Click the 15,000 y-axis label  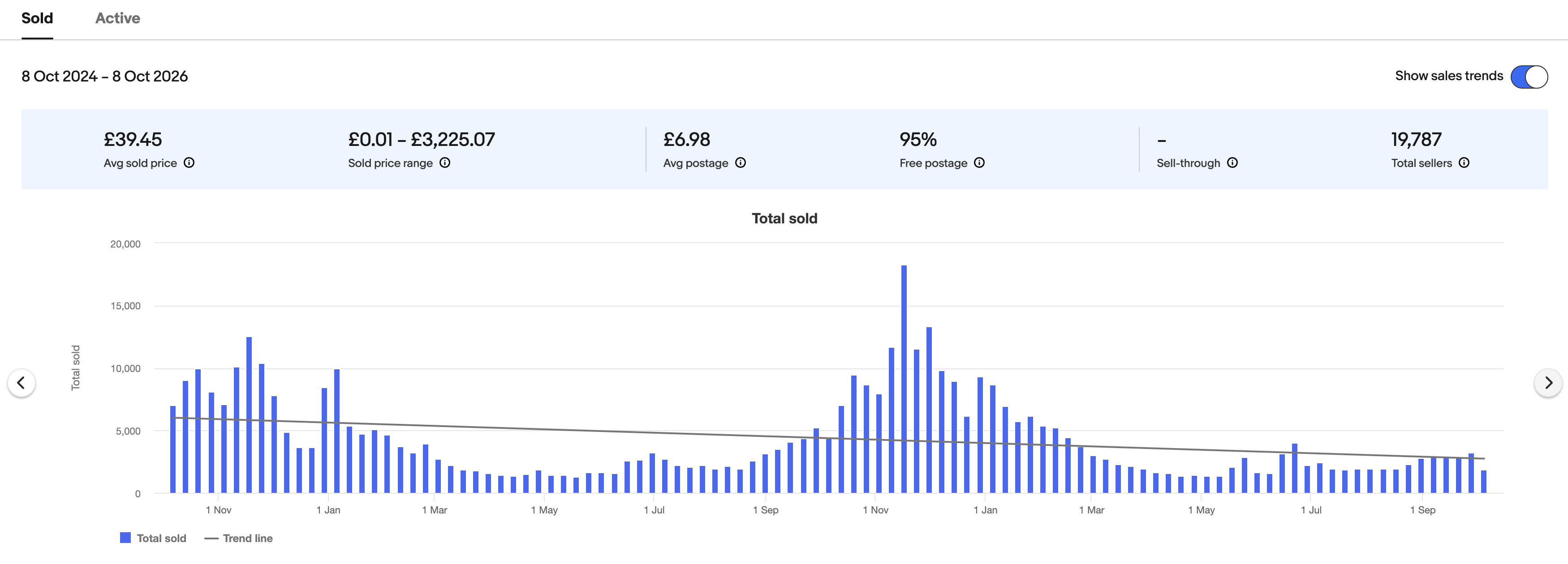click(x=125, y=306)
